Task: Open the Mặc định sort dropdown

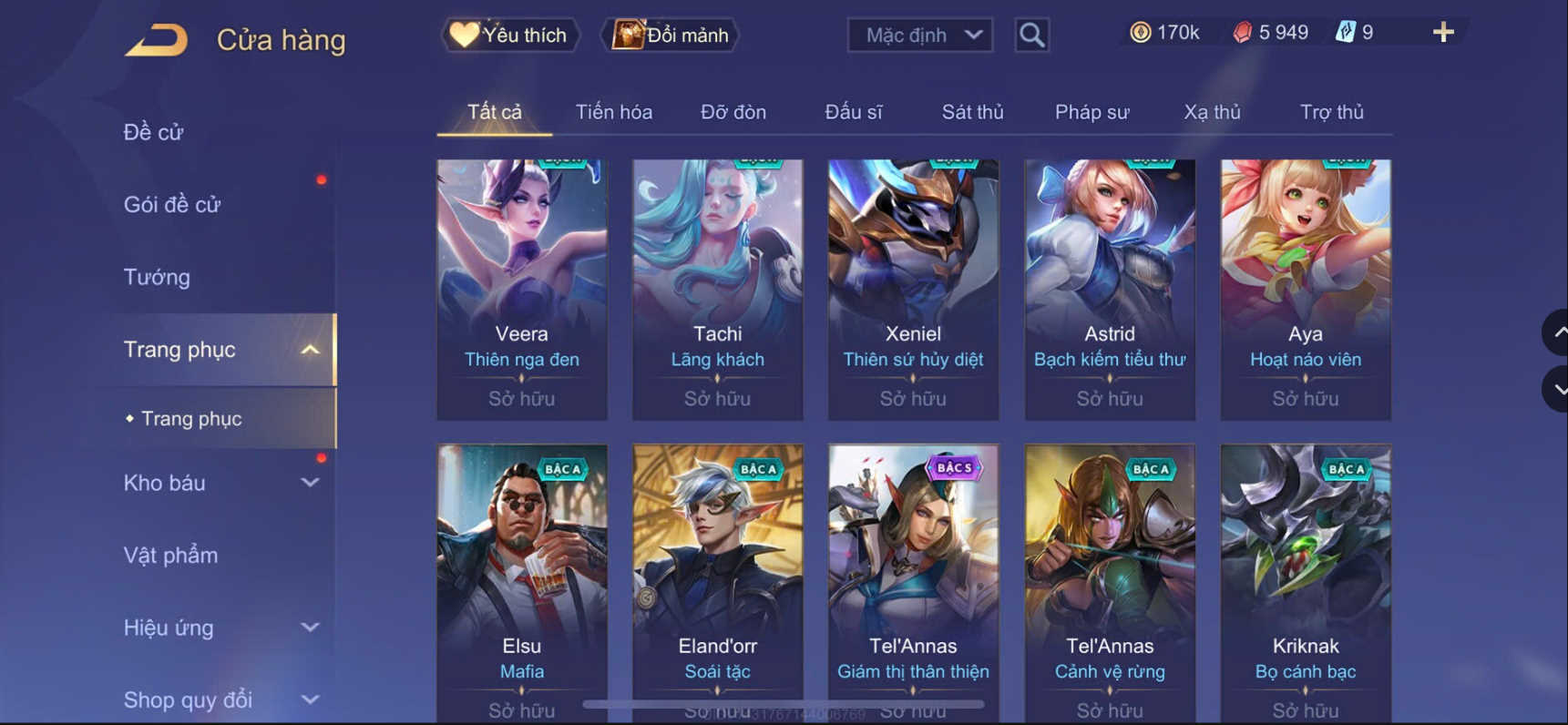Action: 920,35
